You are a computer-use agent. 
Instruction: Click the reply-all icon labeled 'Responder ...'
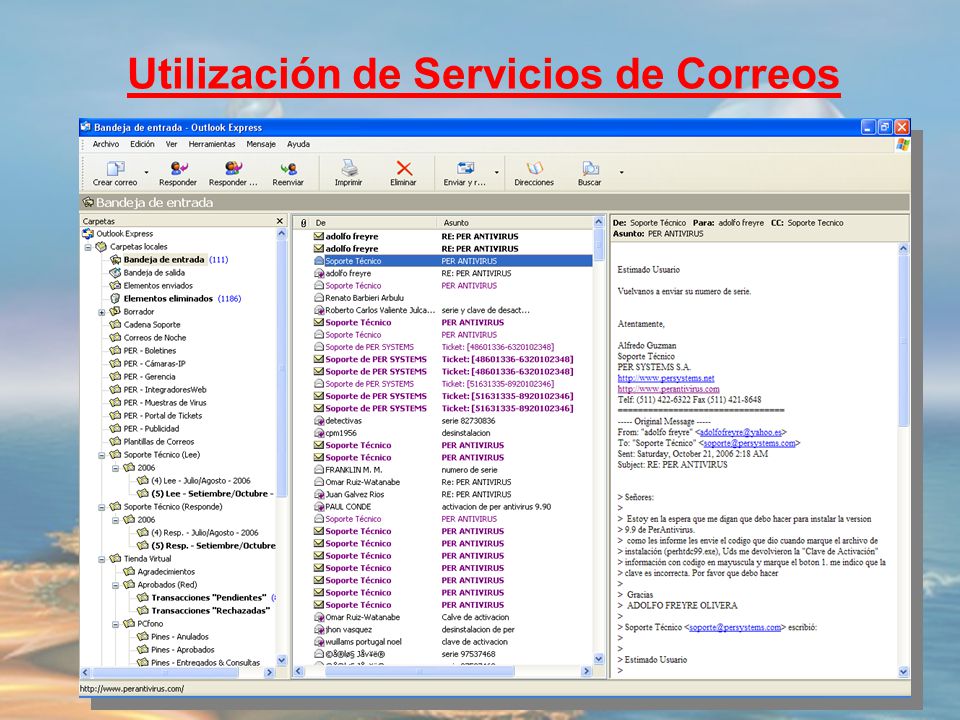pos(233,168)
